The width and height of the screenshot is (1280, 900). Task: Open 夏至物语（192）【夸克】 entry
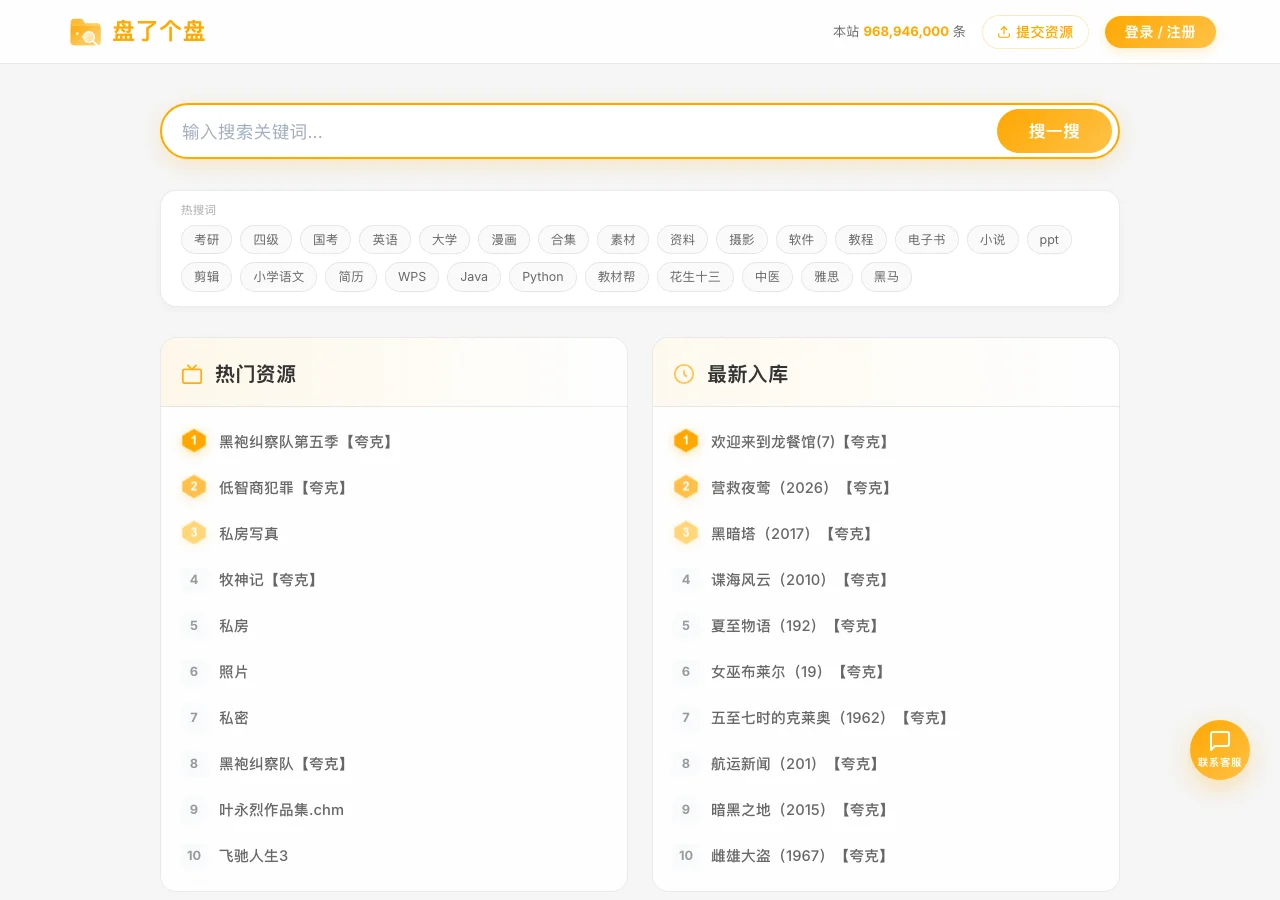pos(797,625)
